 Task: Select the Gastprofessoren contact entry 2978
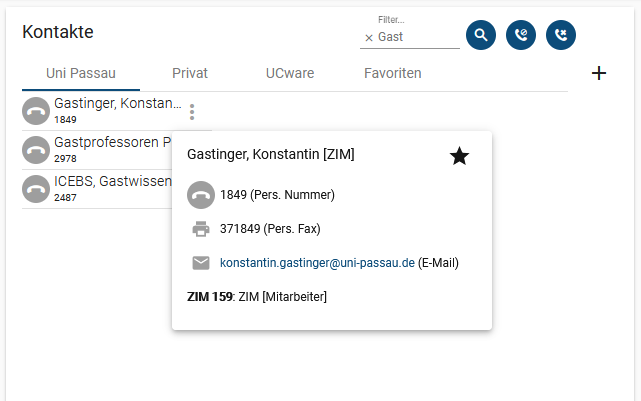coord(97,150)
